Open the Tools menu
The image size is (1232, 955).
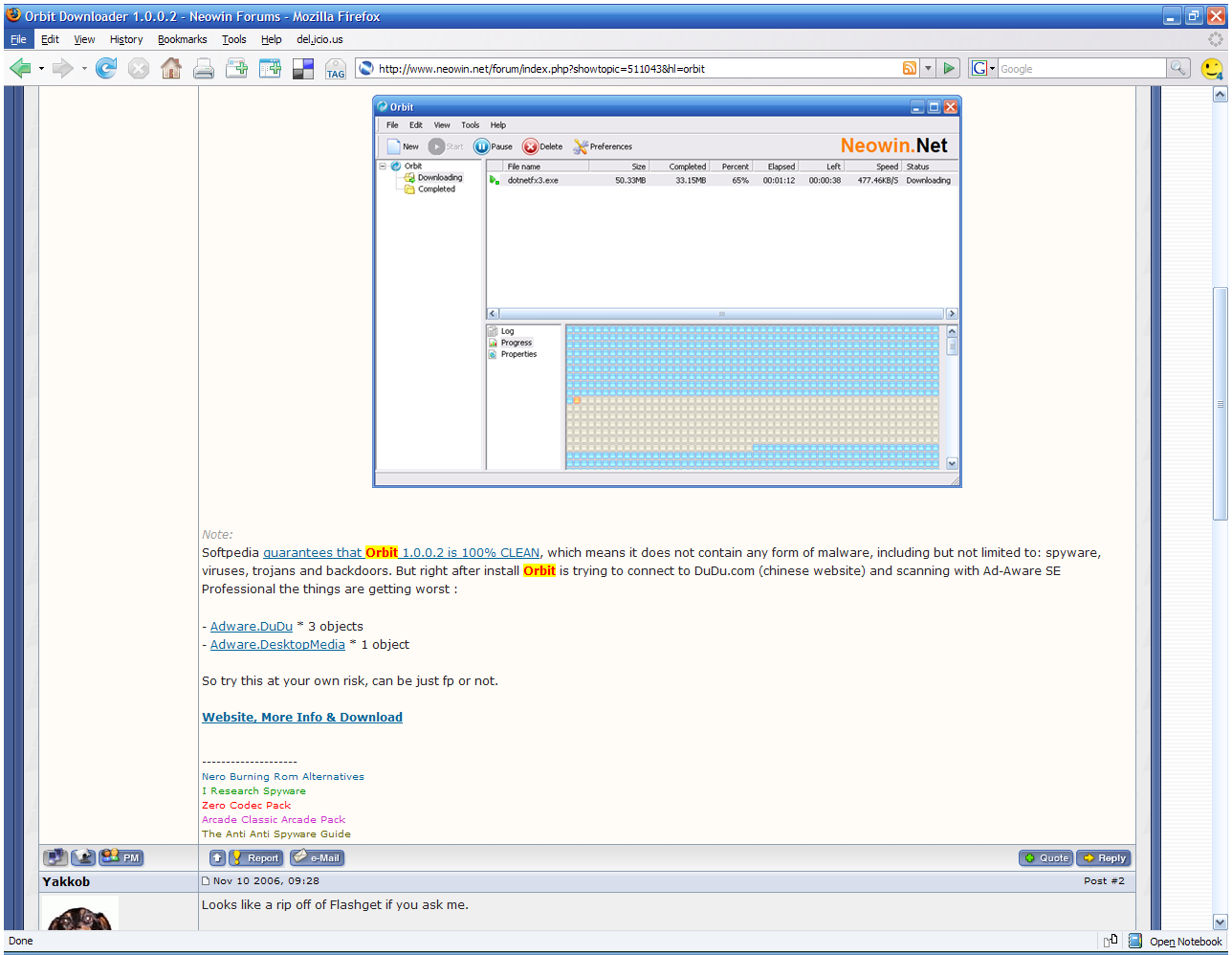[x=233, y=39]
